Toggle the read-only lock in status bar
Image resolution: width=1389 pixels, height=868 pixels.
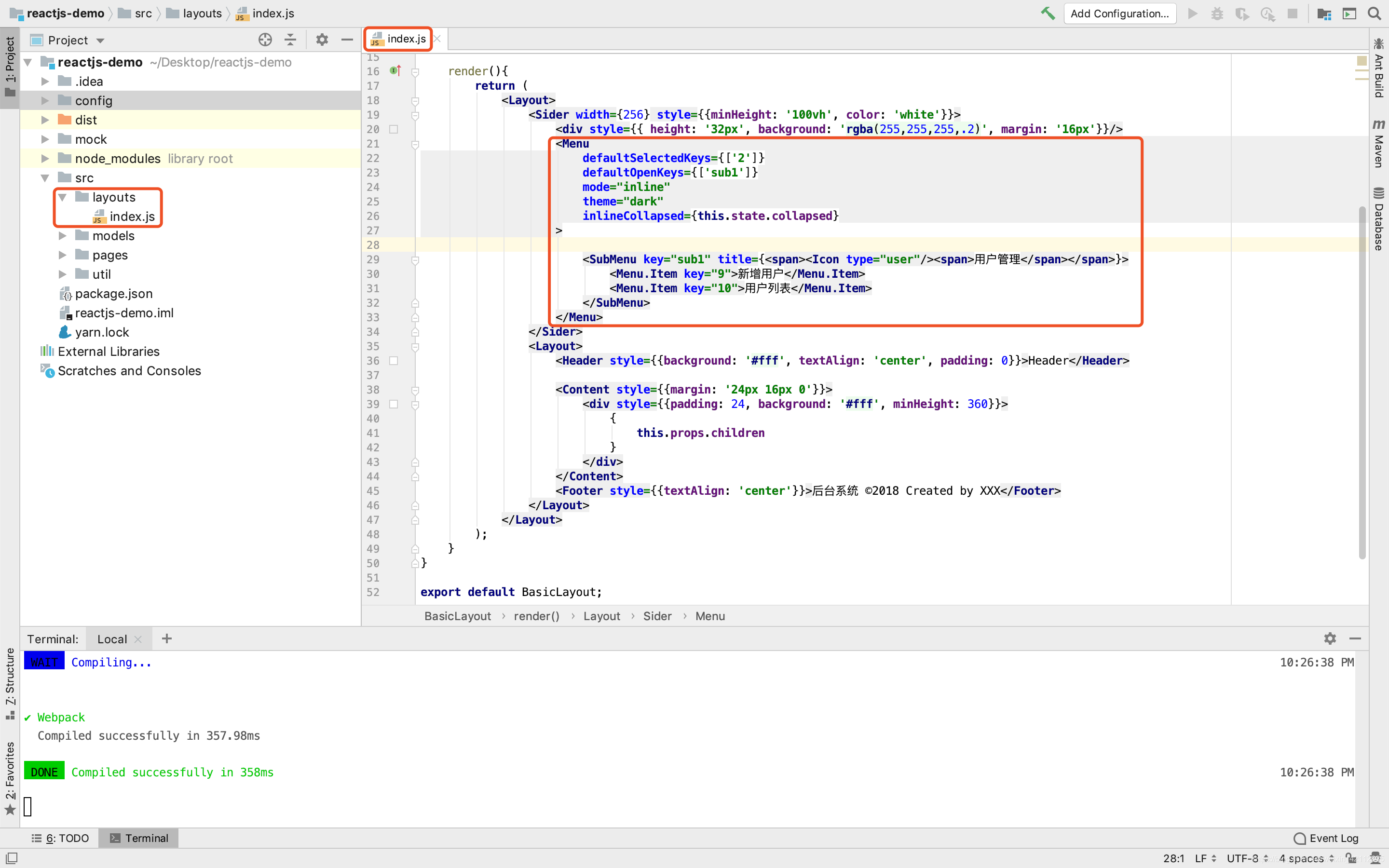[1351, 858]
